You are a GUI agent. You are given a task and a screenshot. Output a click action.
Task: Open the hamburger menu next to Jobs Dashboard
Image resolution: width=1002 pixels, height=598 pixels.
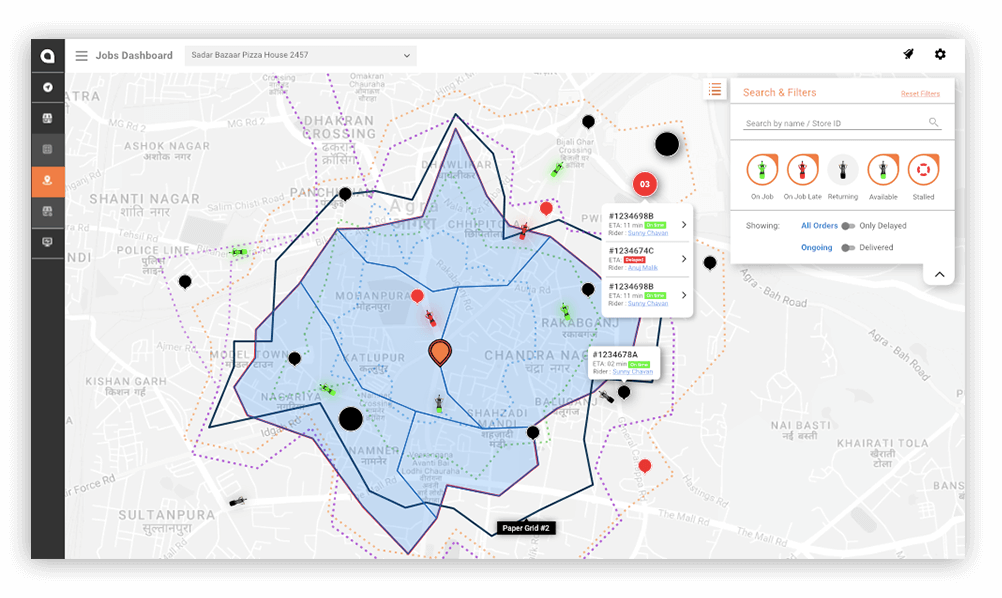[81, 55]
